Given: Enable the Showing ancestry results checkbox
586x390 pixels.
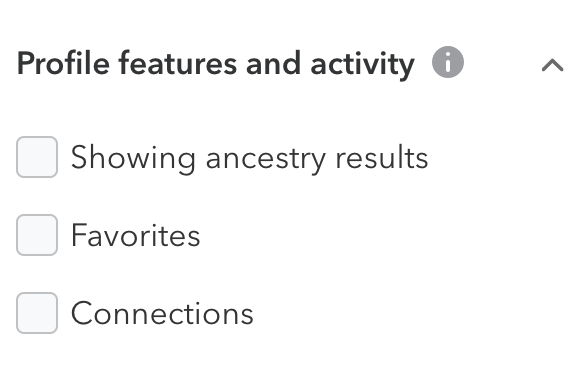Looking at the screenshot, I should (x=37, y=157).
